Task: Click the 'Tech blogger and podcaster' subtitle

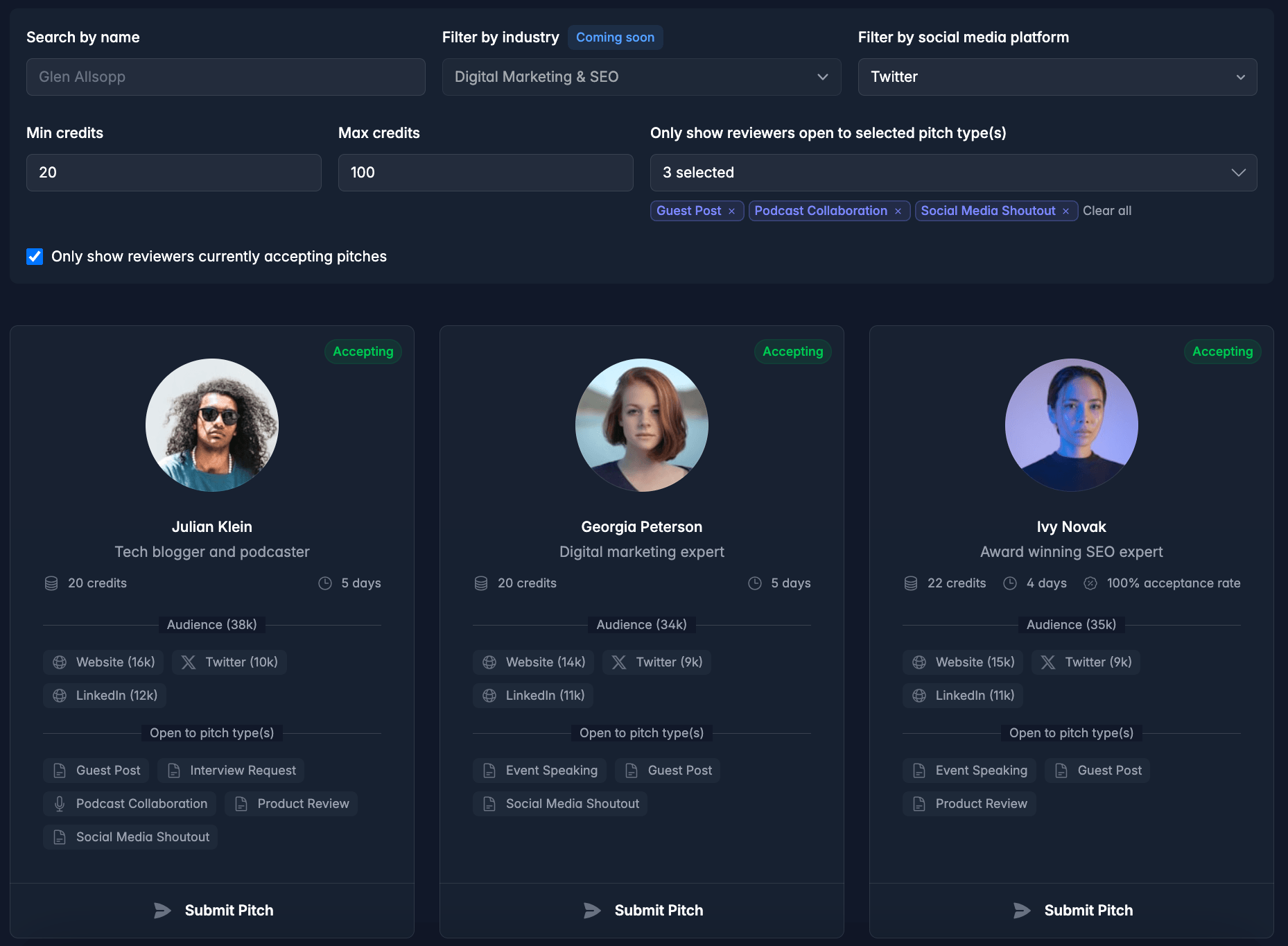Action: (212, 552)
